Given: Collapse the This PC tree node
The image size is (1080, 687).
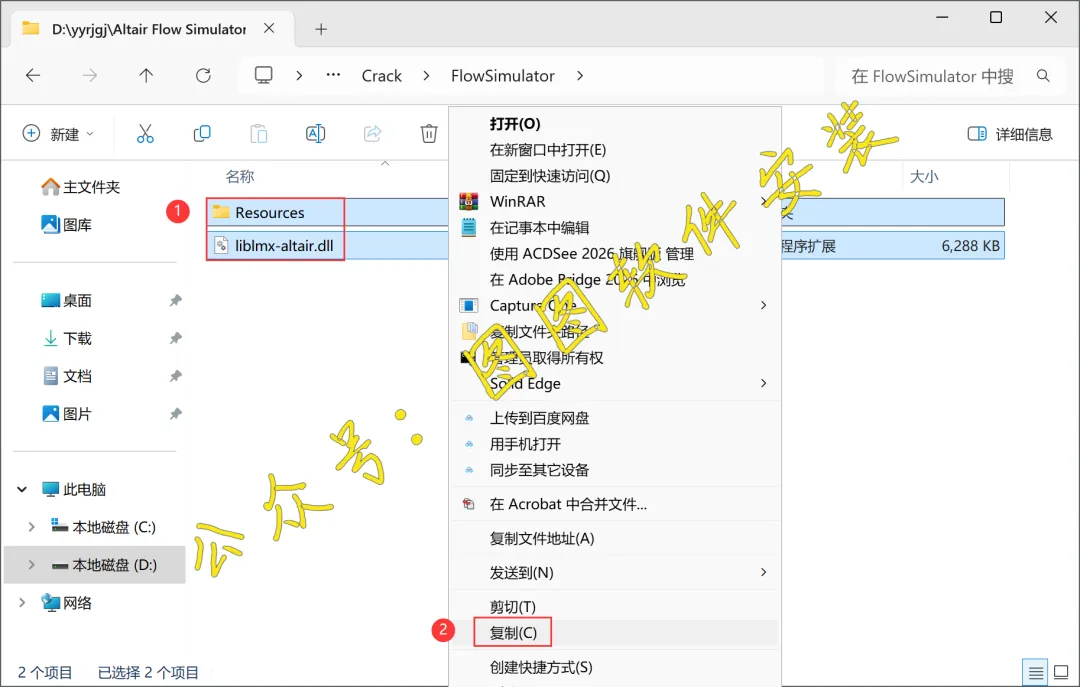Looking at the screenshot, I should point(22,489).
